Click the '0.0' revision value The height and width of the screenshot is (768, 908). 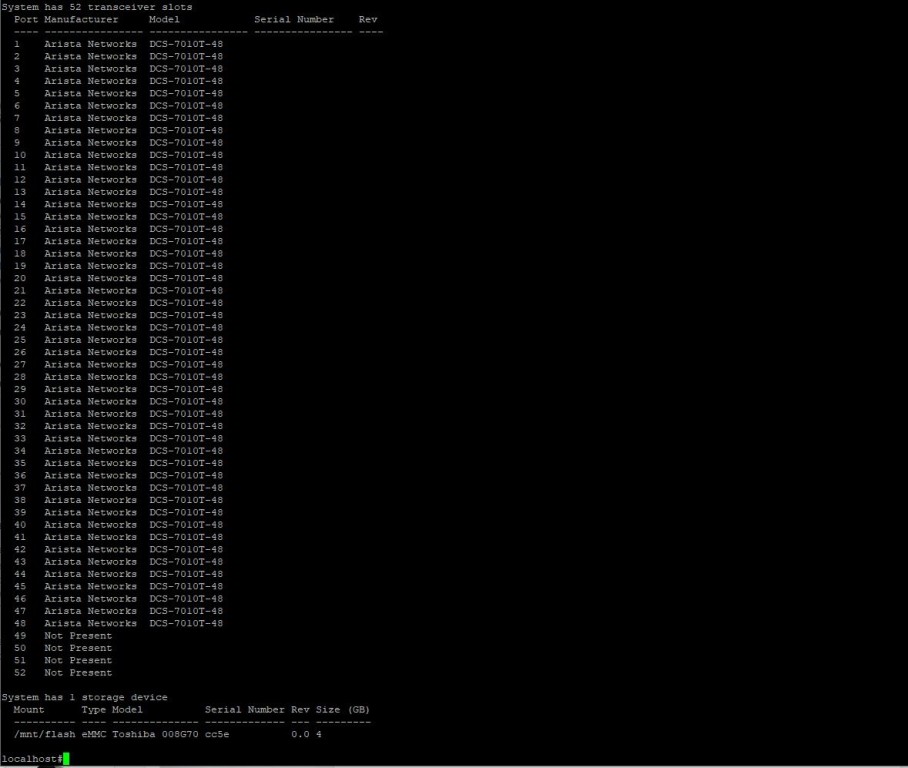click(x=300, y=734)
